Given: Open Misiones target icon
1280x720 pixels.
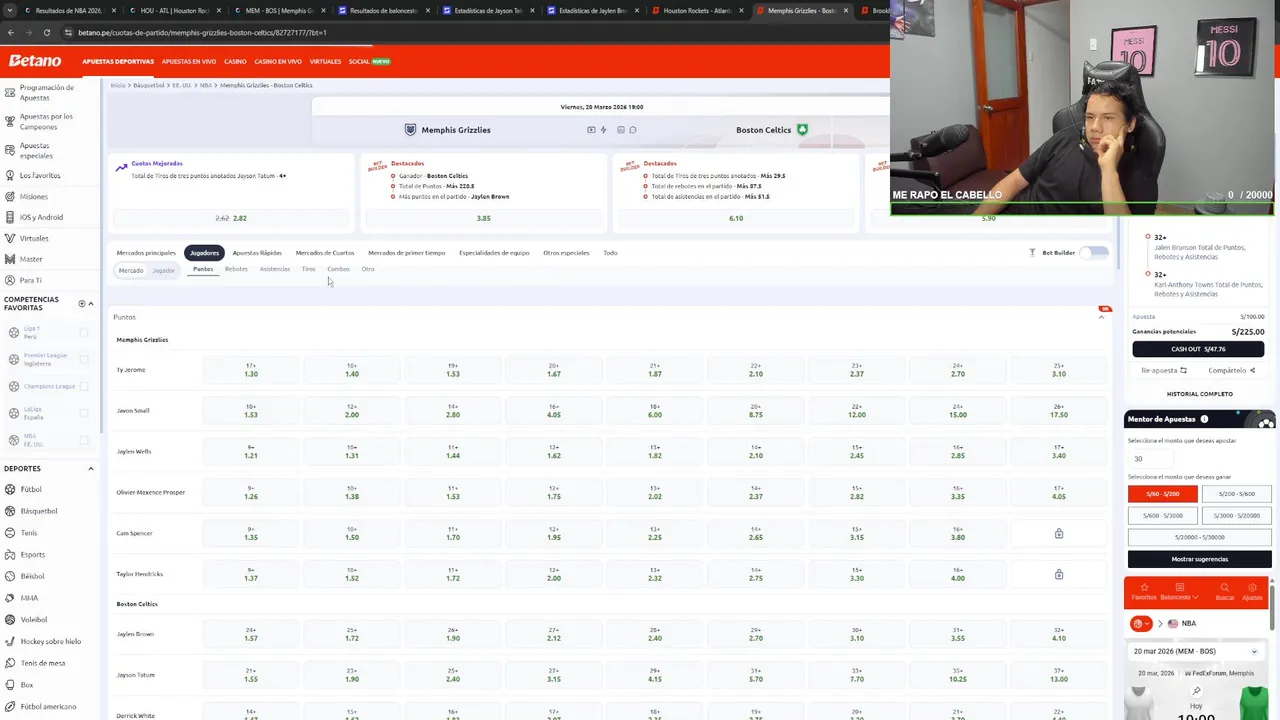Looking at the screenshot, I should (9, 196).
